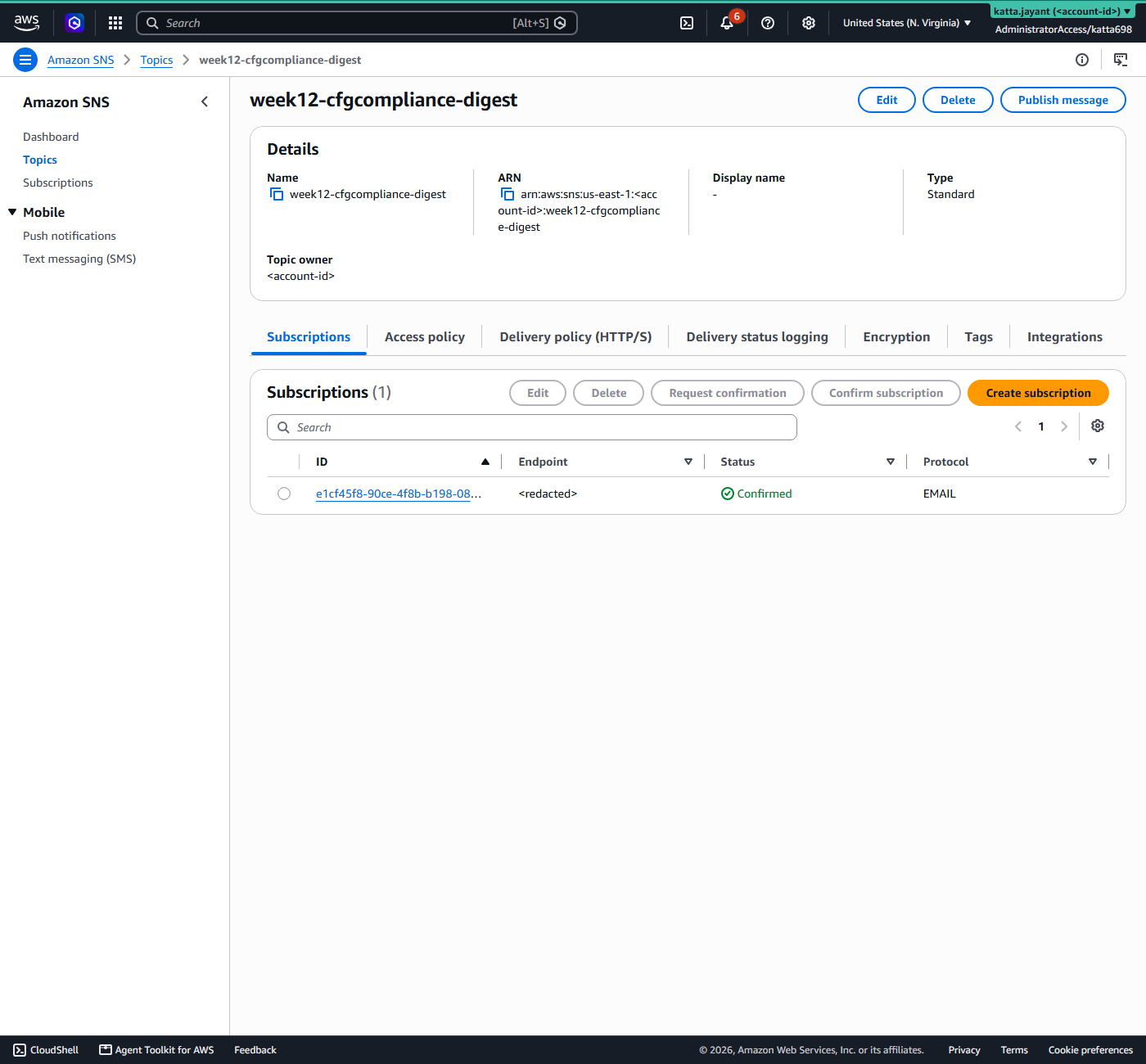
Task: Click the Confirm subscription button
Action: pyautogui.click(x=886, y=393)
